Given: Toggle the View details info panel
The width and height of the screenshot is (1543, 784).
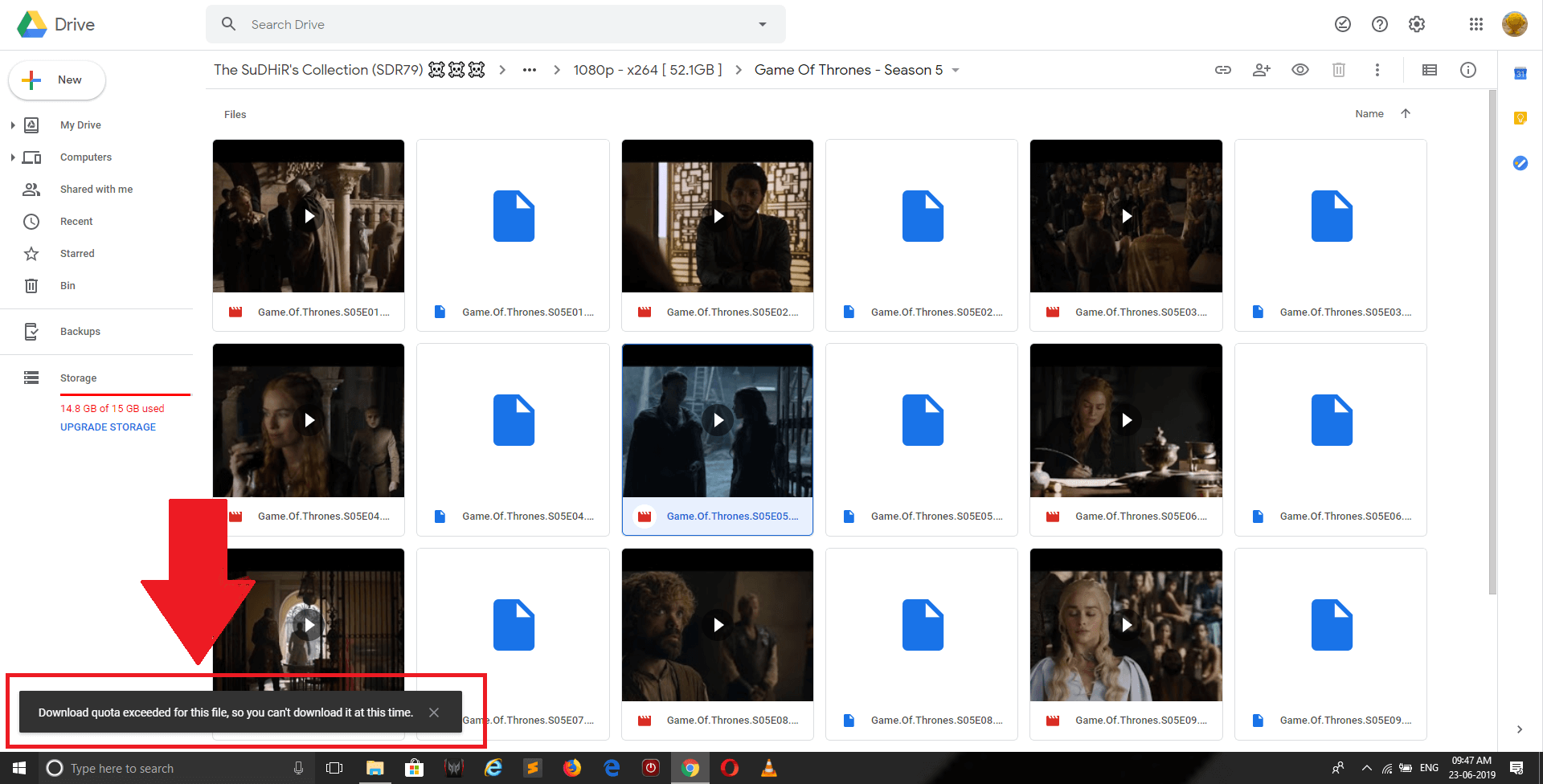Looking at the screenshot, I should coord(1468,70).
